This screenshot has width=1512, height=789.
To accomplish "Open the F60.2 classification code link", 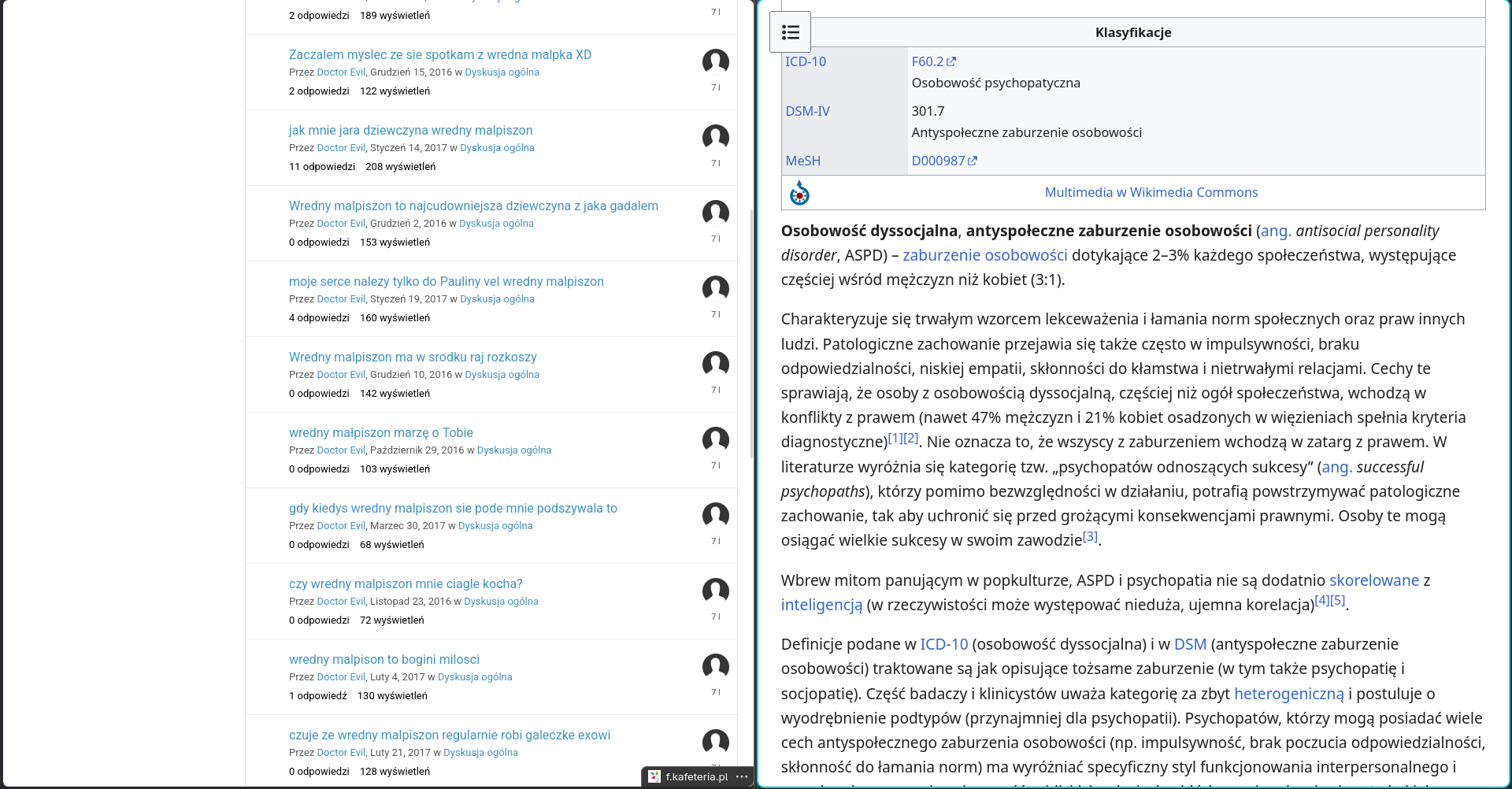I will point(928,61).
